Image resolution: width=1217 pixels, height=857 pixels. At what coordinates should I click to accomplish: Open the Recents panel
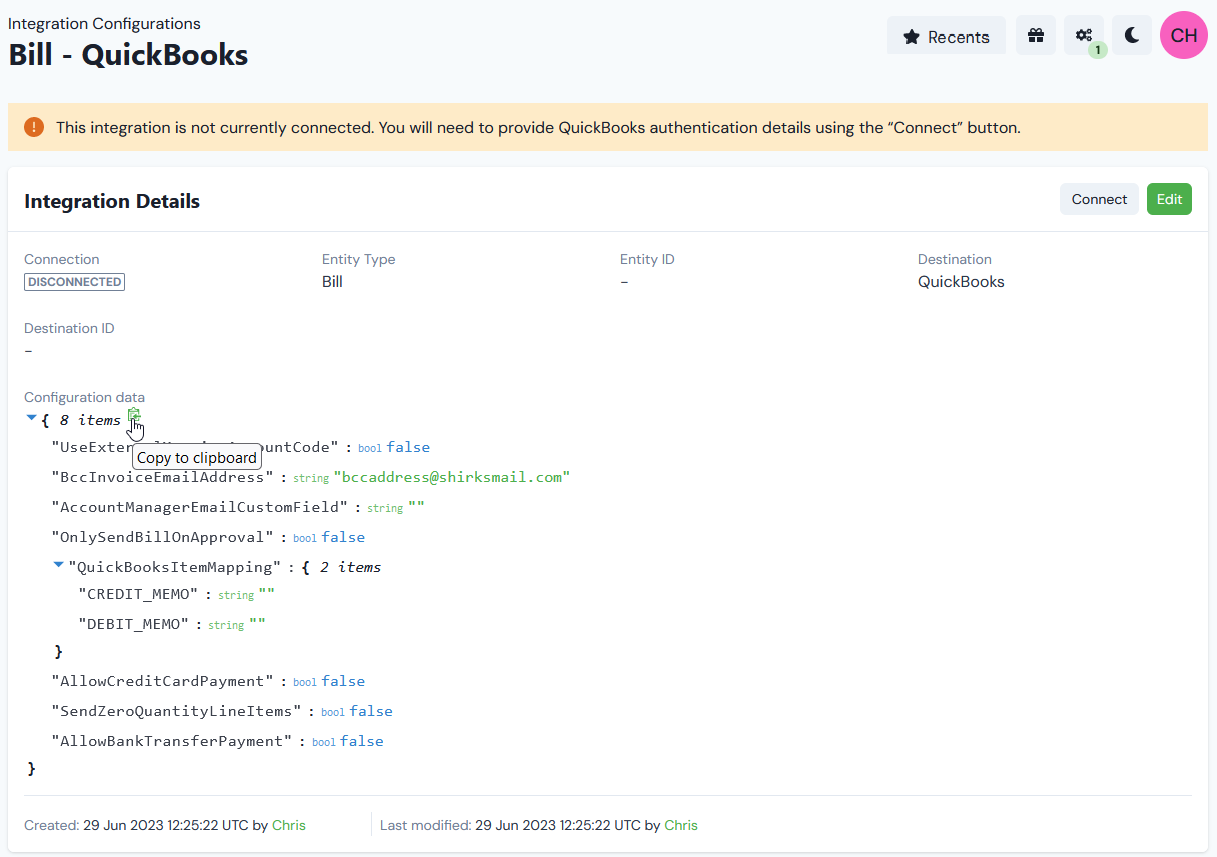pyautogui.click(x=946, y=35)
